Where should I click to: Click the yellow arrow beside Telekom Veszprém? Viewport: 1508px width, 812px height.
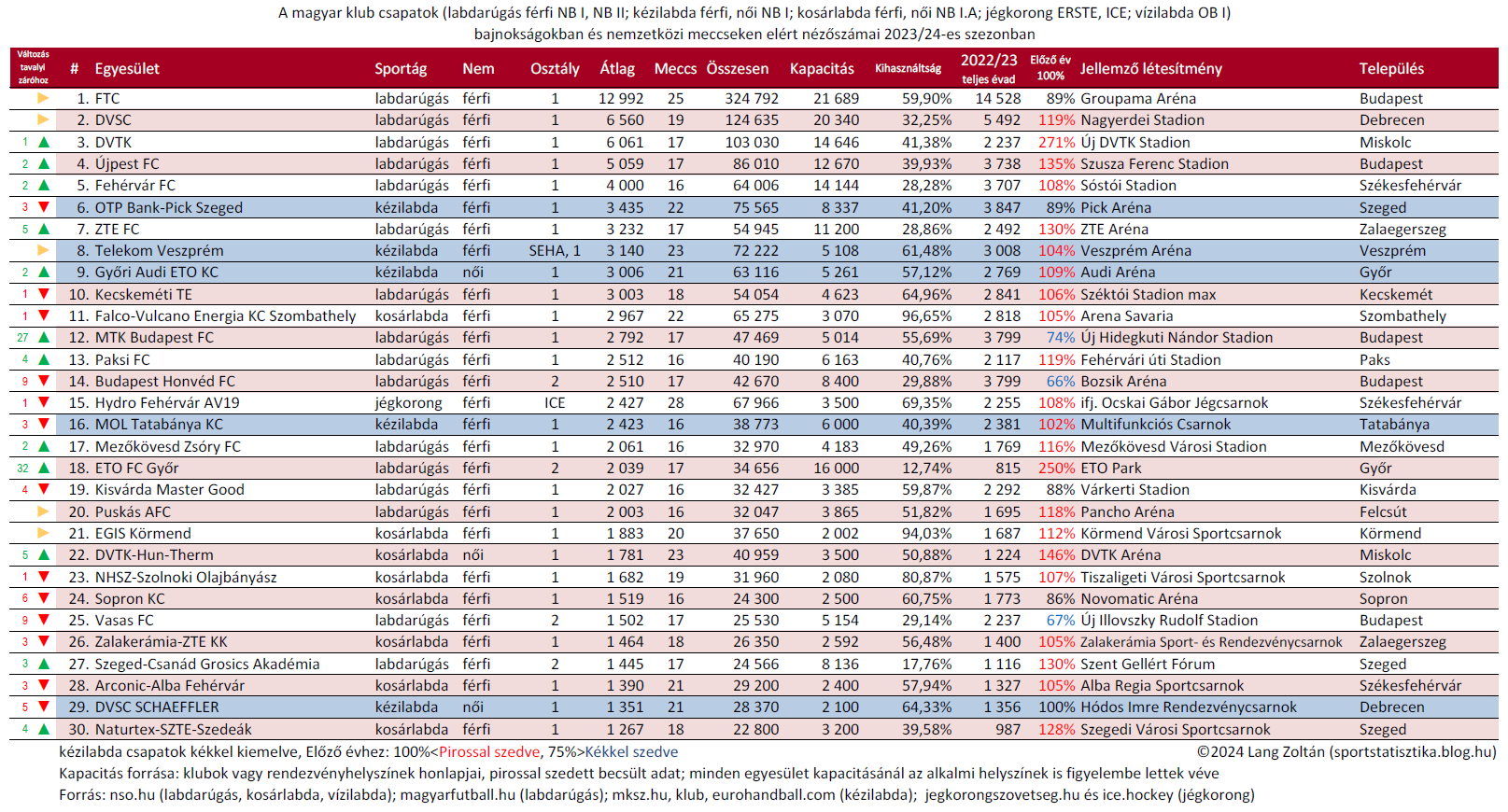(43, 250)
